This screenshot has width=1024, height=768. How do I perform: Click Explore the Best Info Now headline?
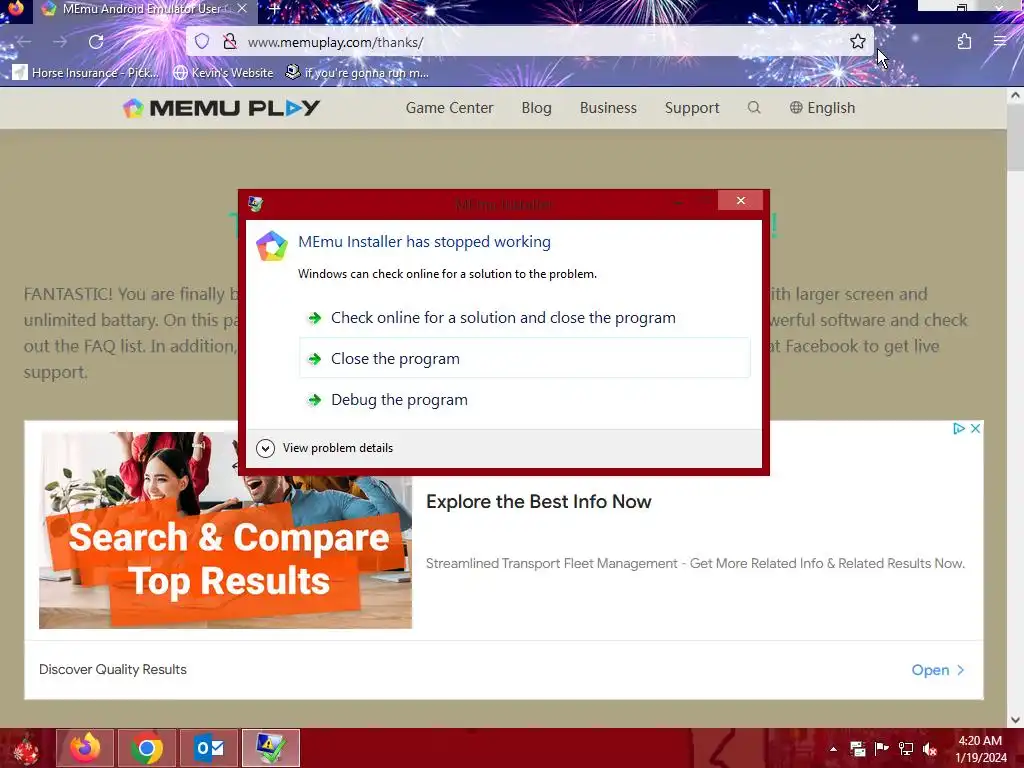click(538, 502)
